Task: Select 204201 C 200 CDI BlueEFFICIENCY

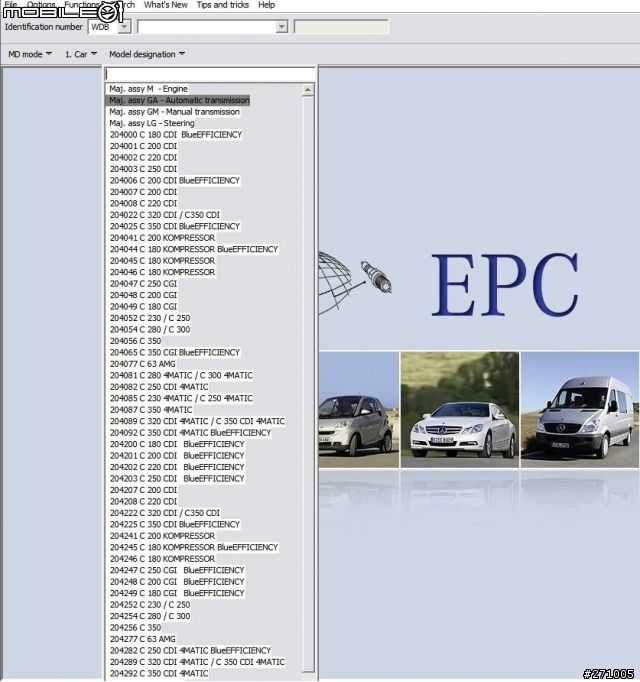Action: coord(177,455)
